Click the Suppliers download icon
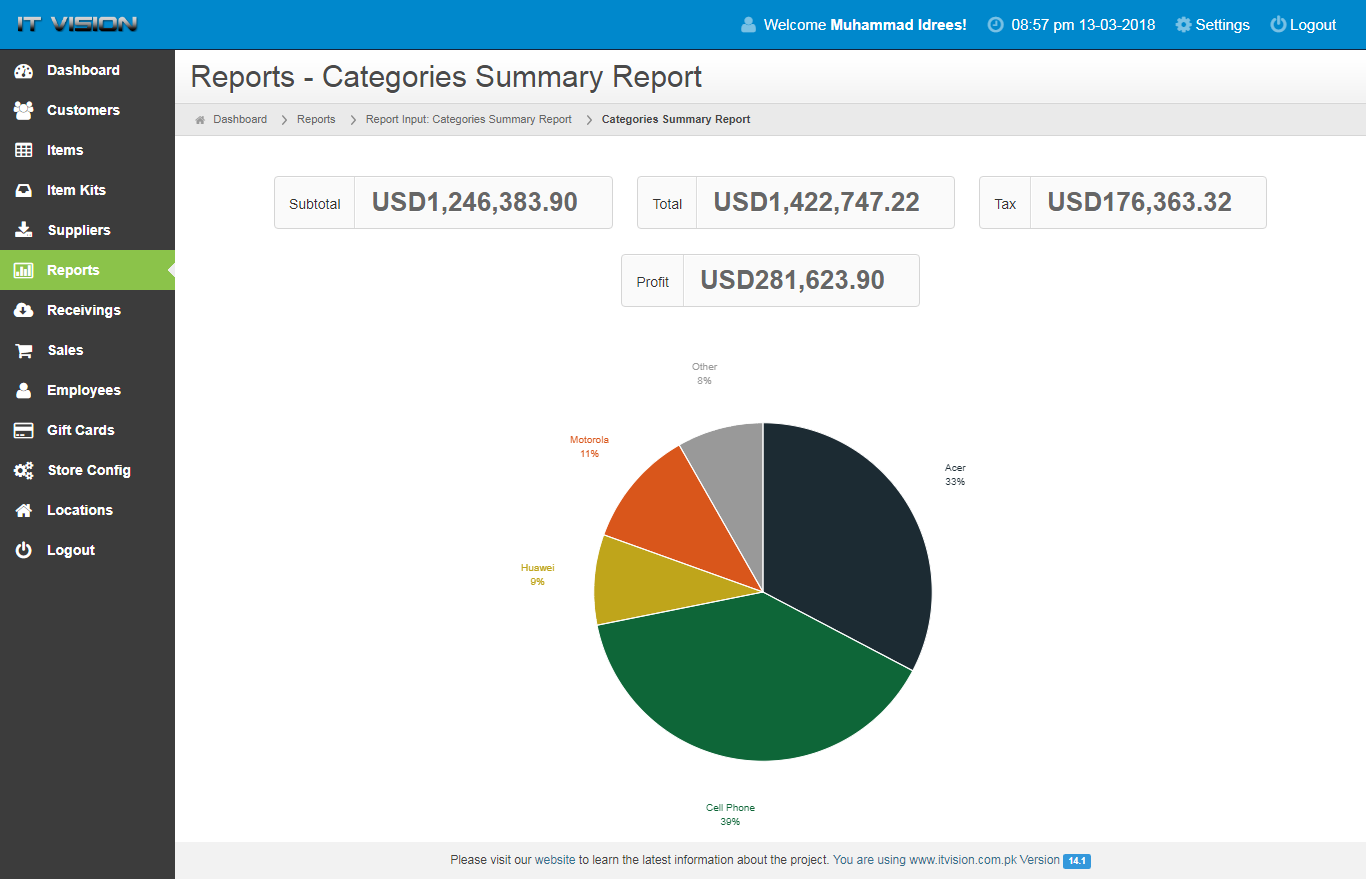This screenshot has width=1366, height=879. click(x=24, y=231)
